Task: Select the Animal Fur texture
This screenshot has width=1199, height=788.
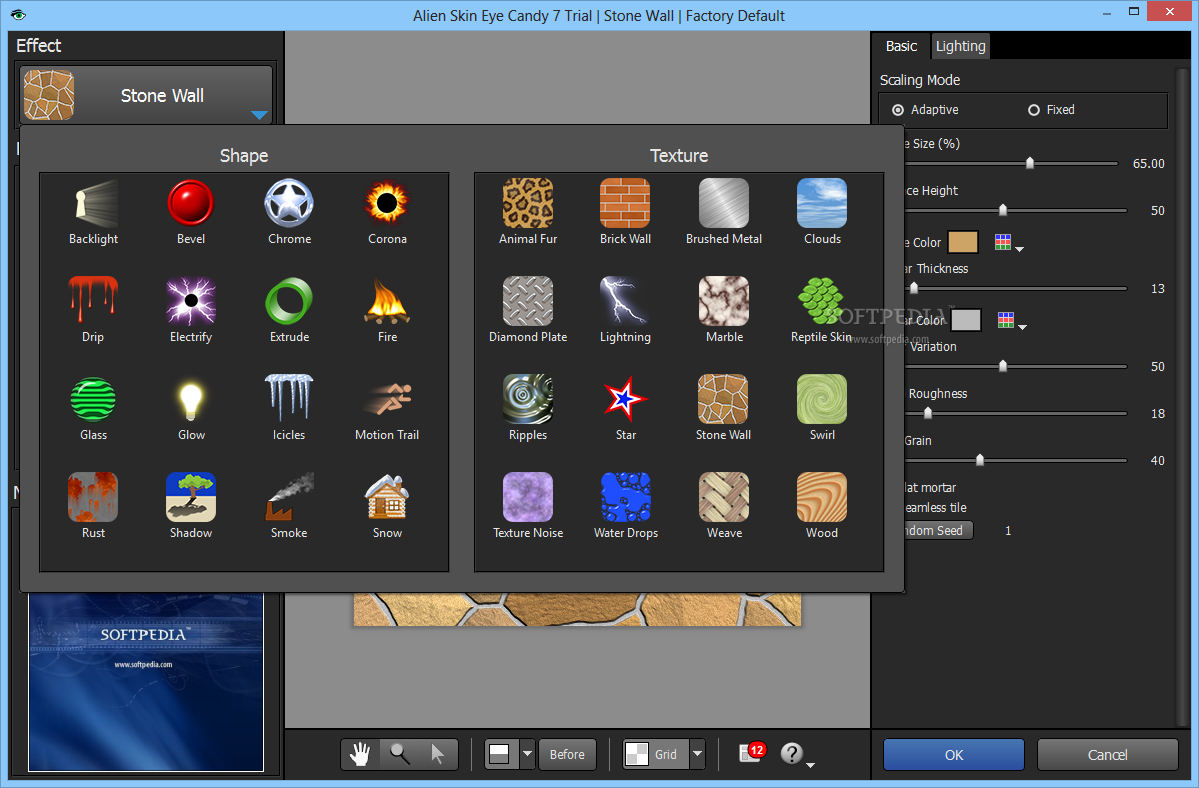Action: 528,212
